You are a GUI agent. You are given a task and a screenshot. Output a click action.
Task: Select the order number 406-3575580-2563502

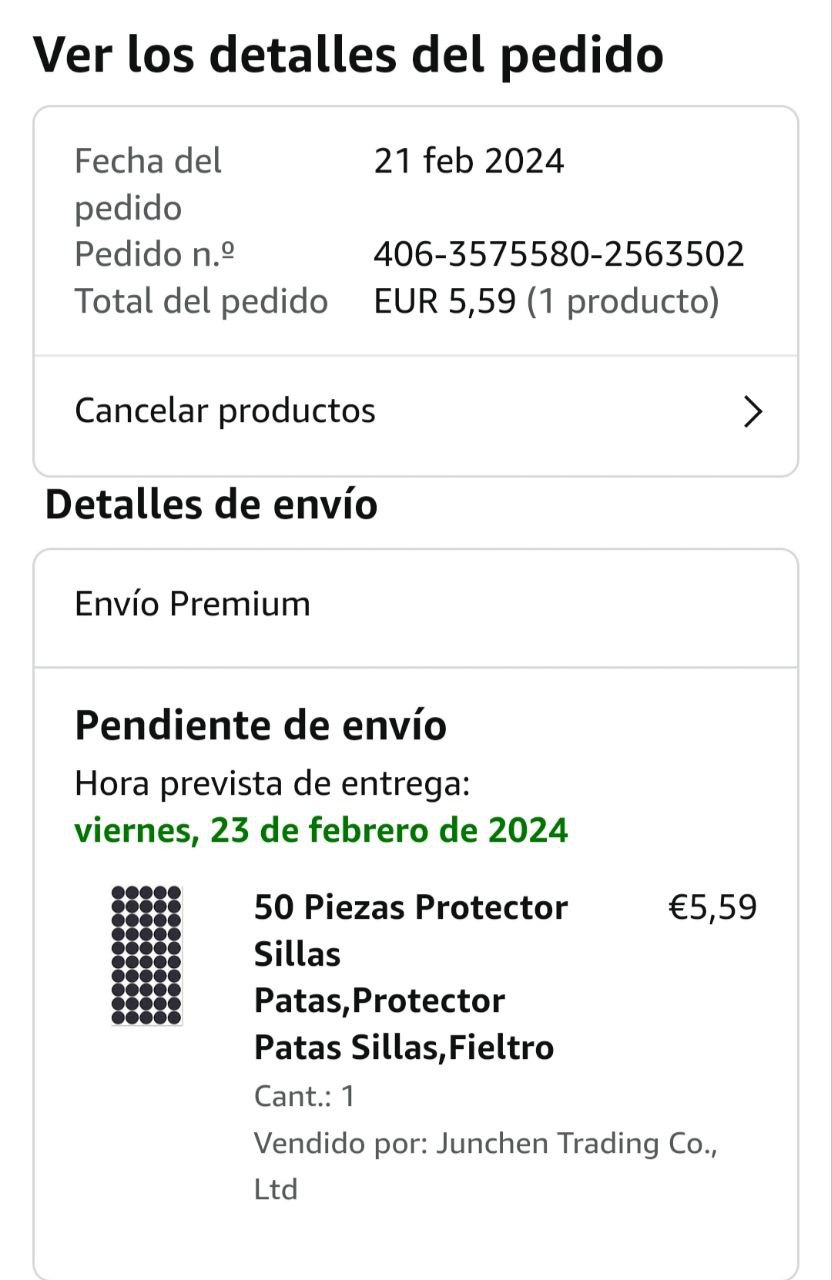(559, 254)
